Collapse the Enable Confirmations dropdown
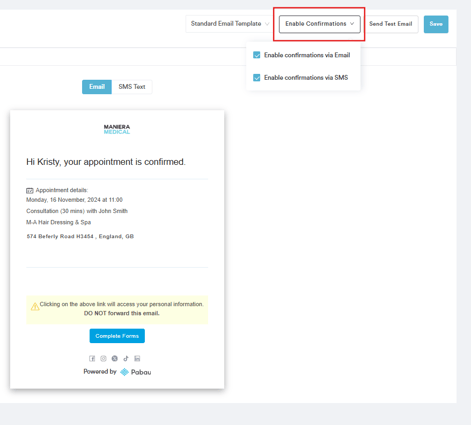This screenshot has width=471, height=425. (x=319, y=24)
